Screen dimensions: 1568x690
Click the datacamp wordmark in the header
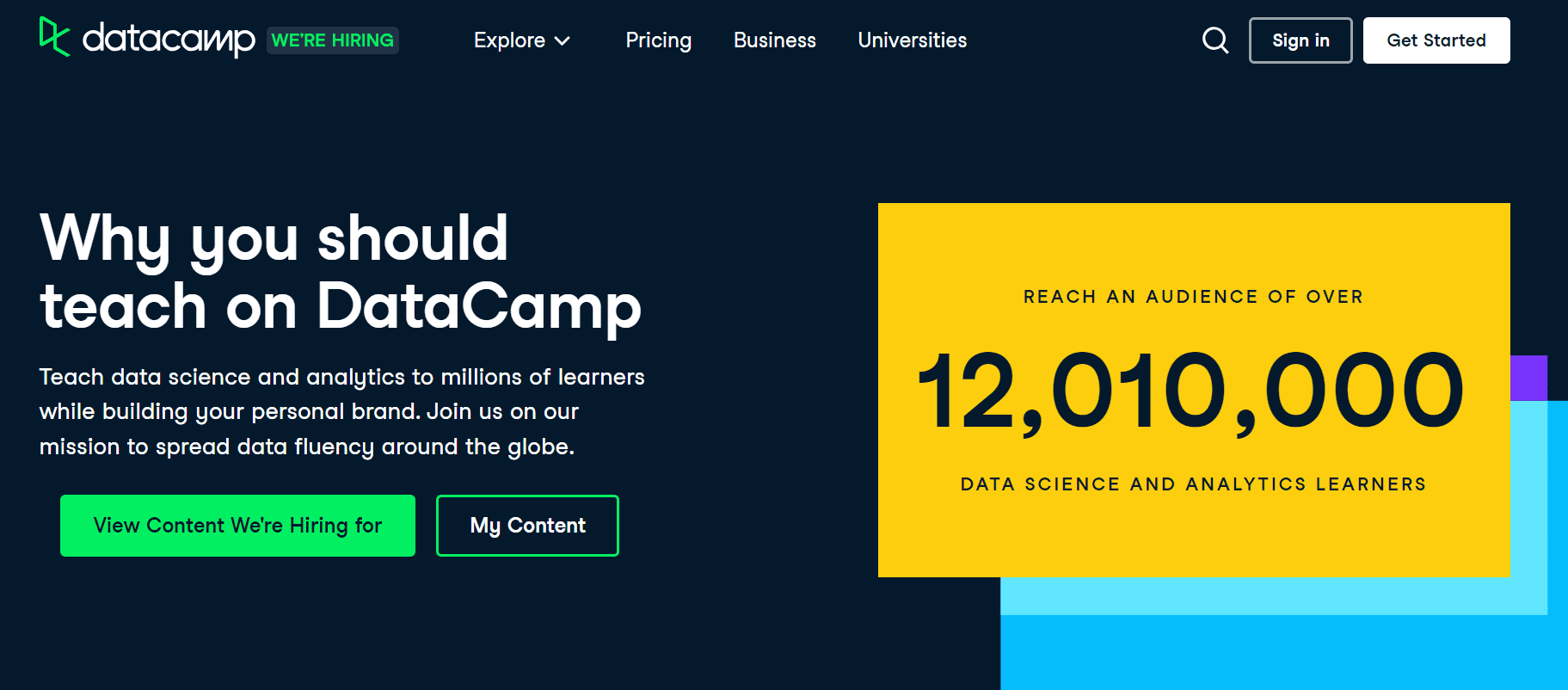pos(169,40)
